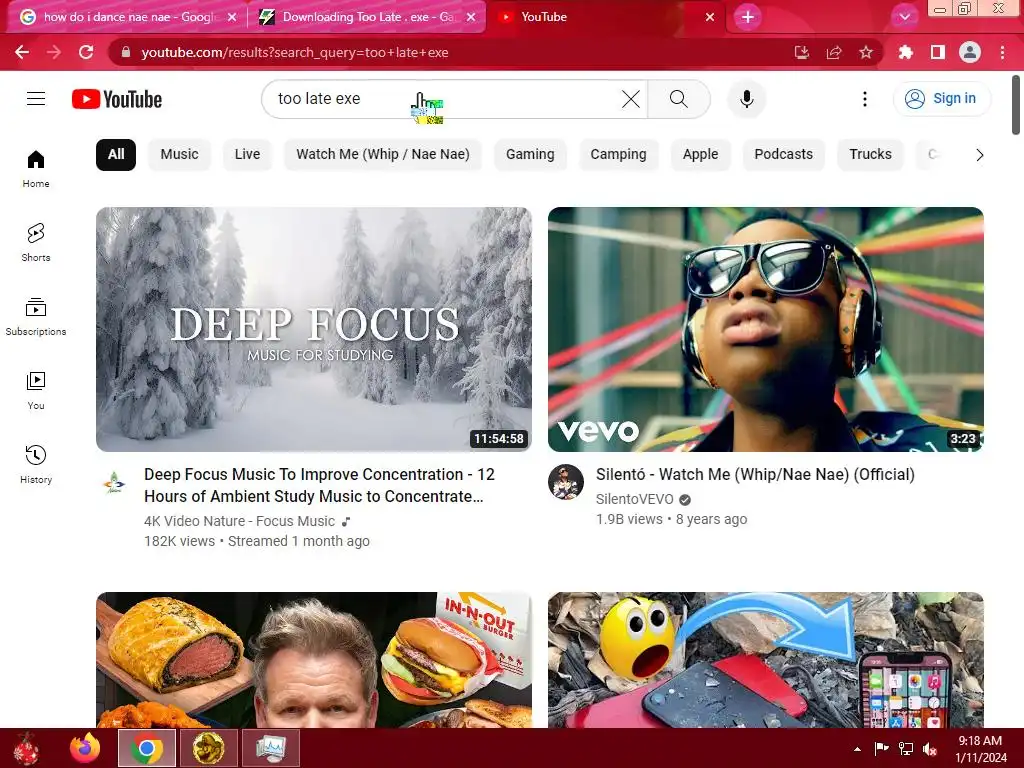Open Chrome extensions puzzle icon
Screen dimensions: 1024x768
(x=905, y=52)
